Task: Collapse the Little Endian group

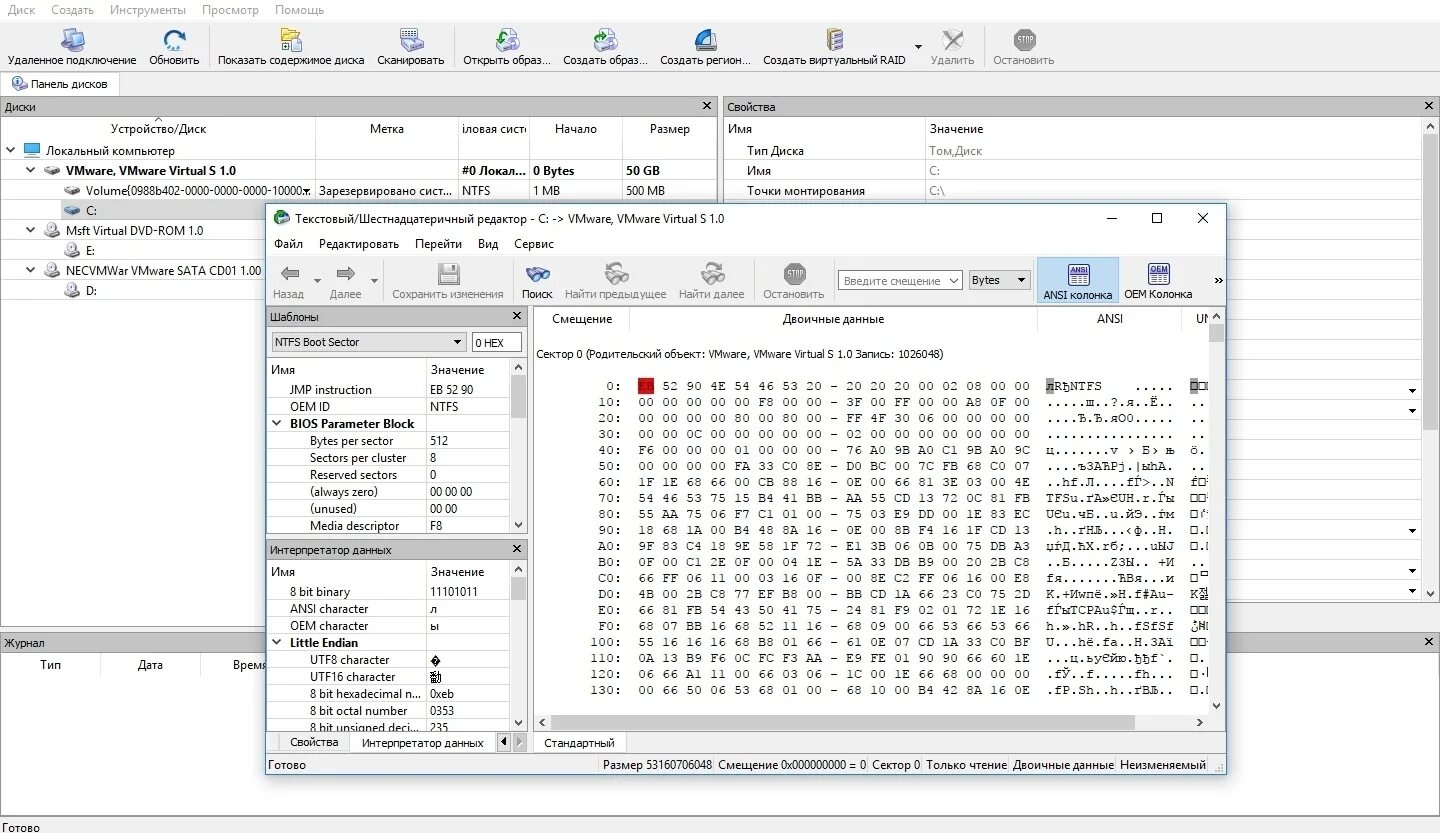Action: pyautogui.click(x=277, y=642)
